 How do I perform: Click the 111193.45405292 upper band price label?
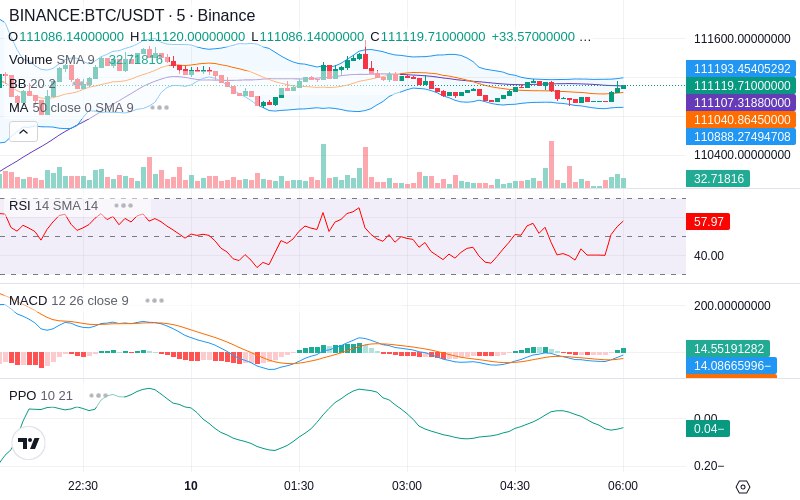741,68
